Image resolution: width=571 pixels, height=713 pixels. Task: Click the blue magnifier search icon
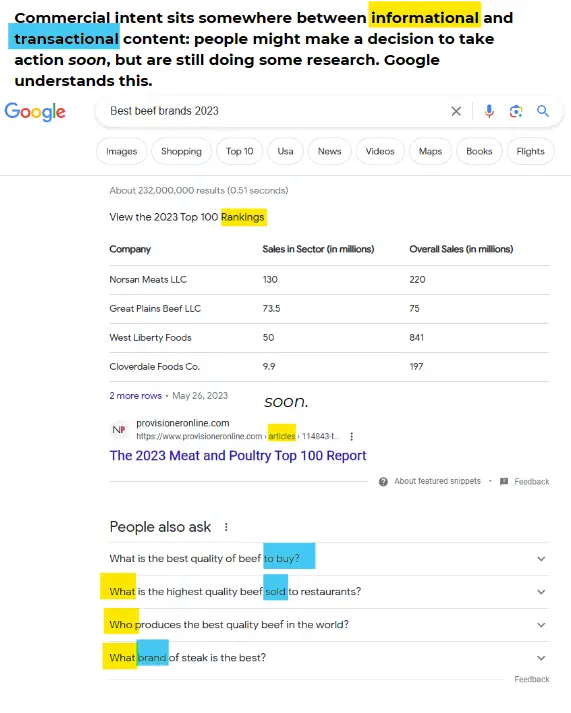[543, 111]
